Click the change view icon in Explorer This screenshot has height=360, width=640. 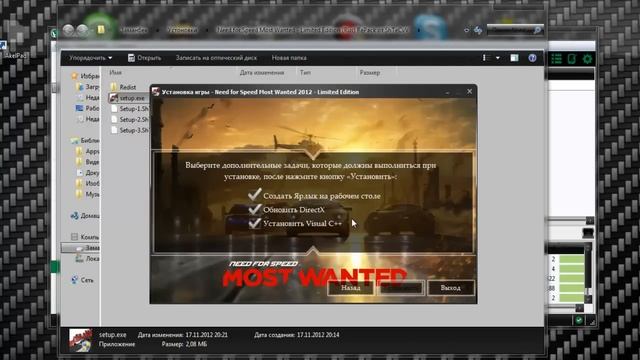486,58
